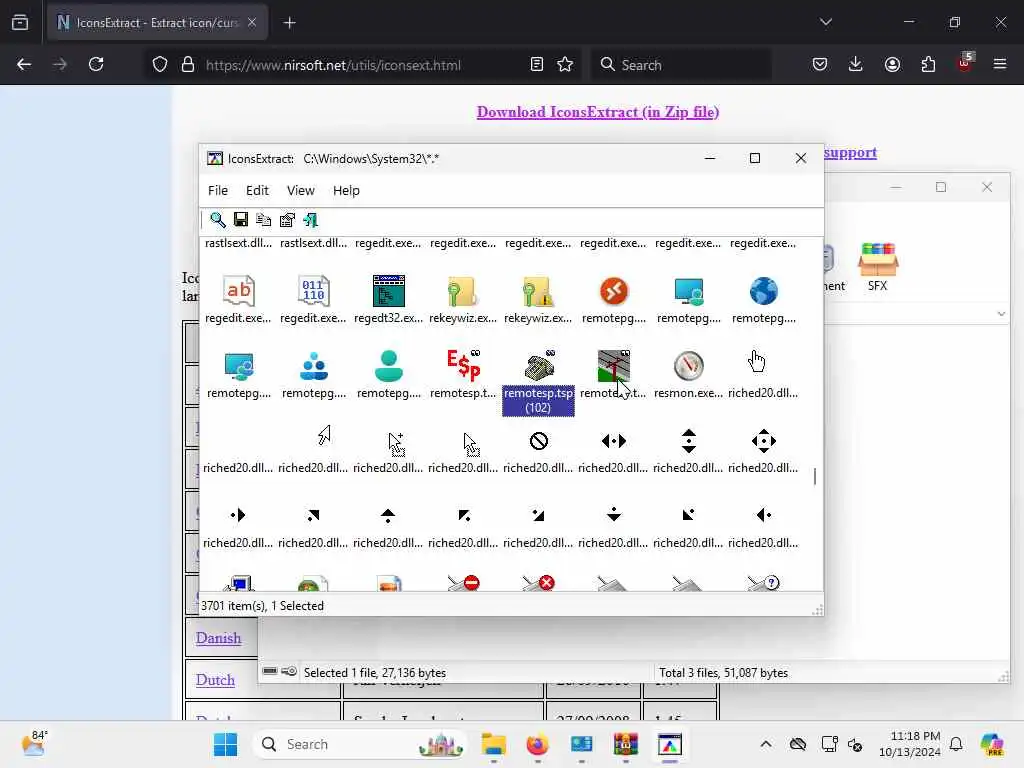Open the Firefox account icon
Screen dimensions: 1024x768
point(892,64)
